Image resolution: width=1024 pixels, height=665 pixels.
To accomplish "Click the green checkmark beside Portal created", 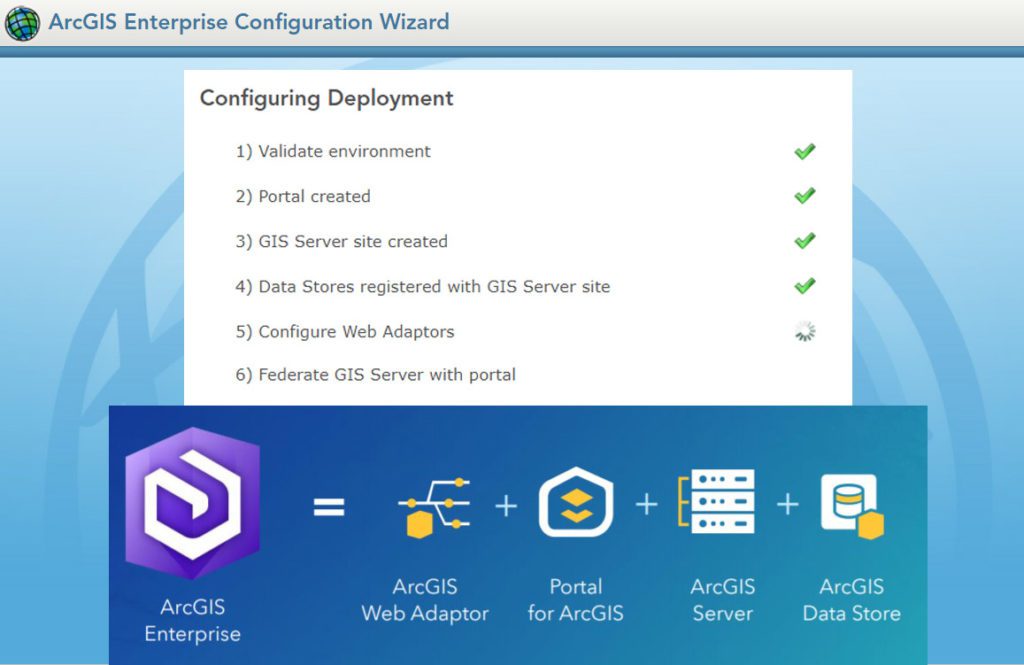I will (x=805, y=195).
